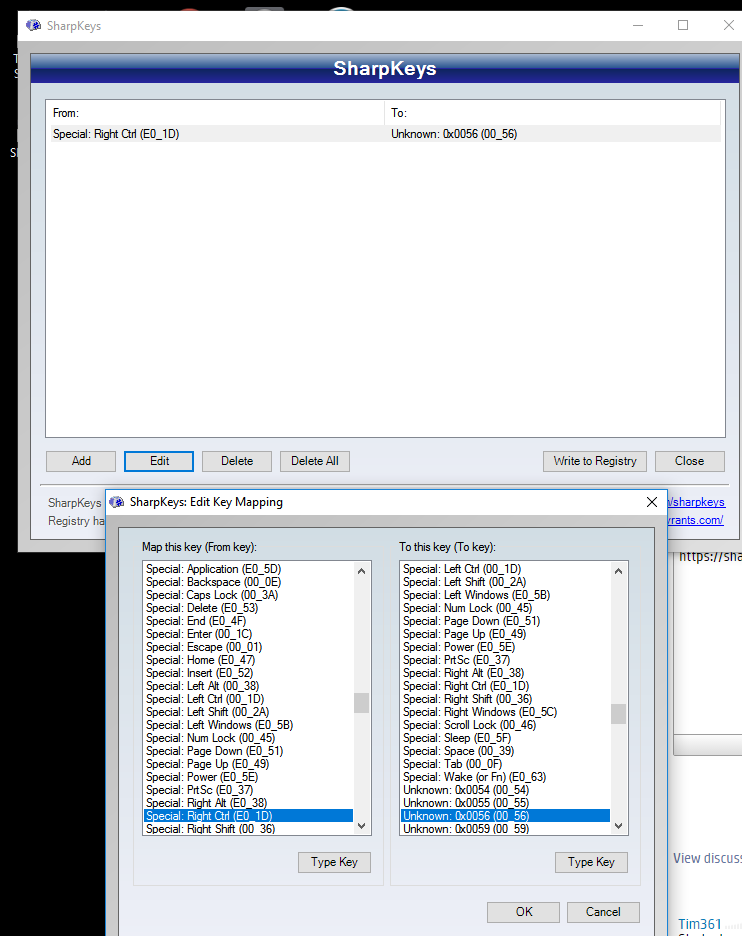Select To key Special: Scroll Lock (00_46)
Viewport: 742px width, 936px height.
tap(505, 725)
